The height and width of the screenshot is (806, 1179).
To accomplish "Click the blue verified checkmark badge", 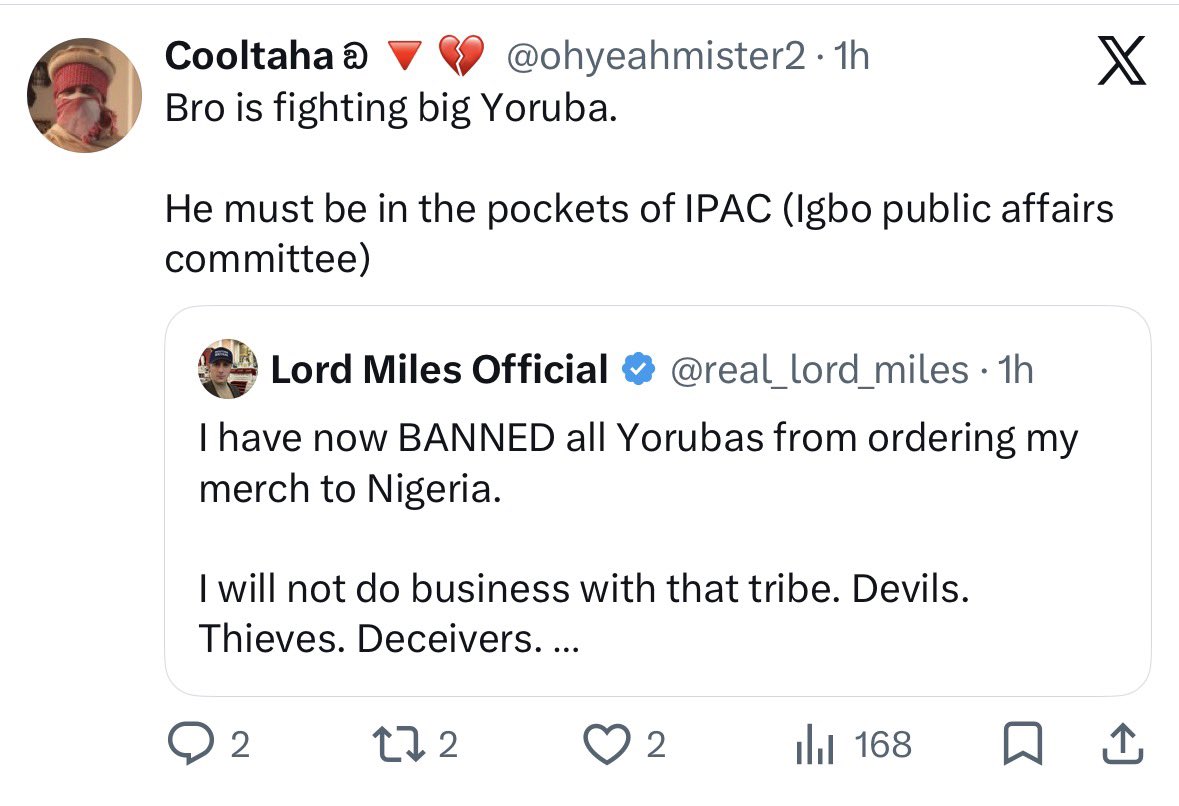I will pyautogui.click(x=638, y=370).
